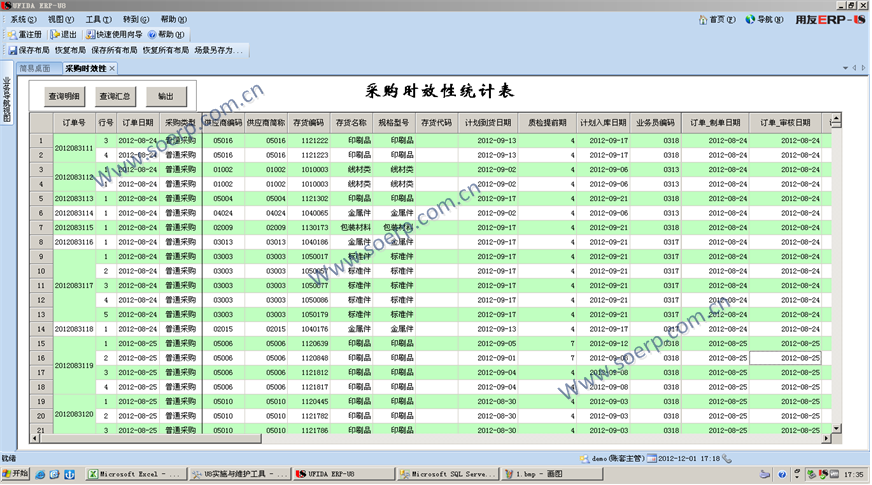The width and height of the screenshot is (872, 485).
Task: Click the demo user icon in status bar
Action: point(584,459)
